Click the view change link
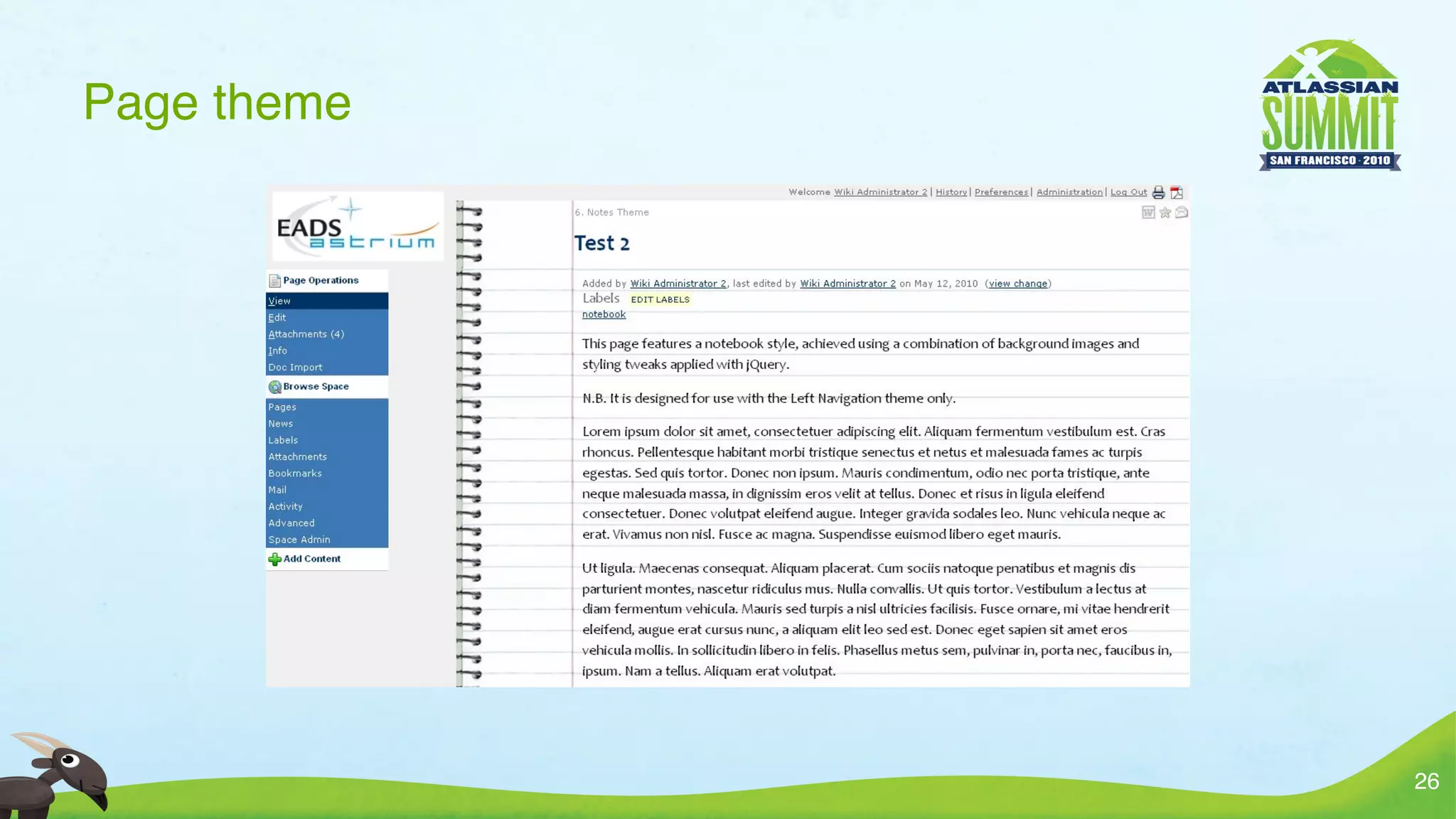The image size is (1456, 819). coord(1018,284)
